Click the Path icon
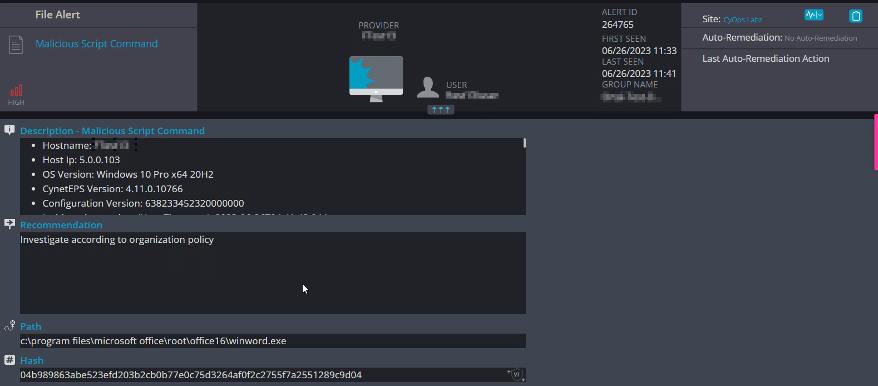Viewport: 878px width, 386px height. [10, 325]
